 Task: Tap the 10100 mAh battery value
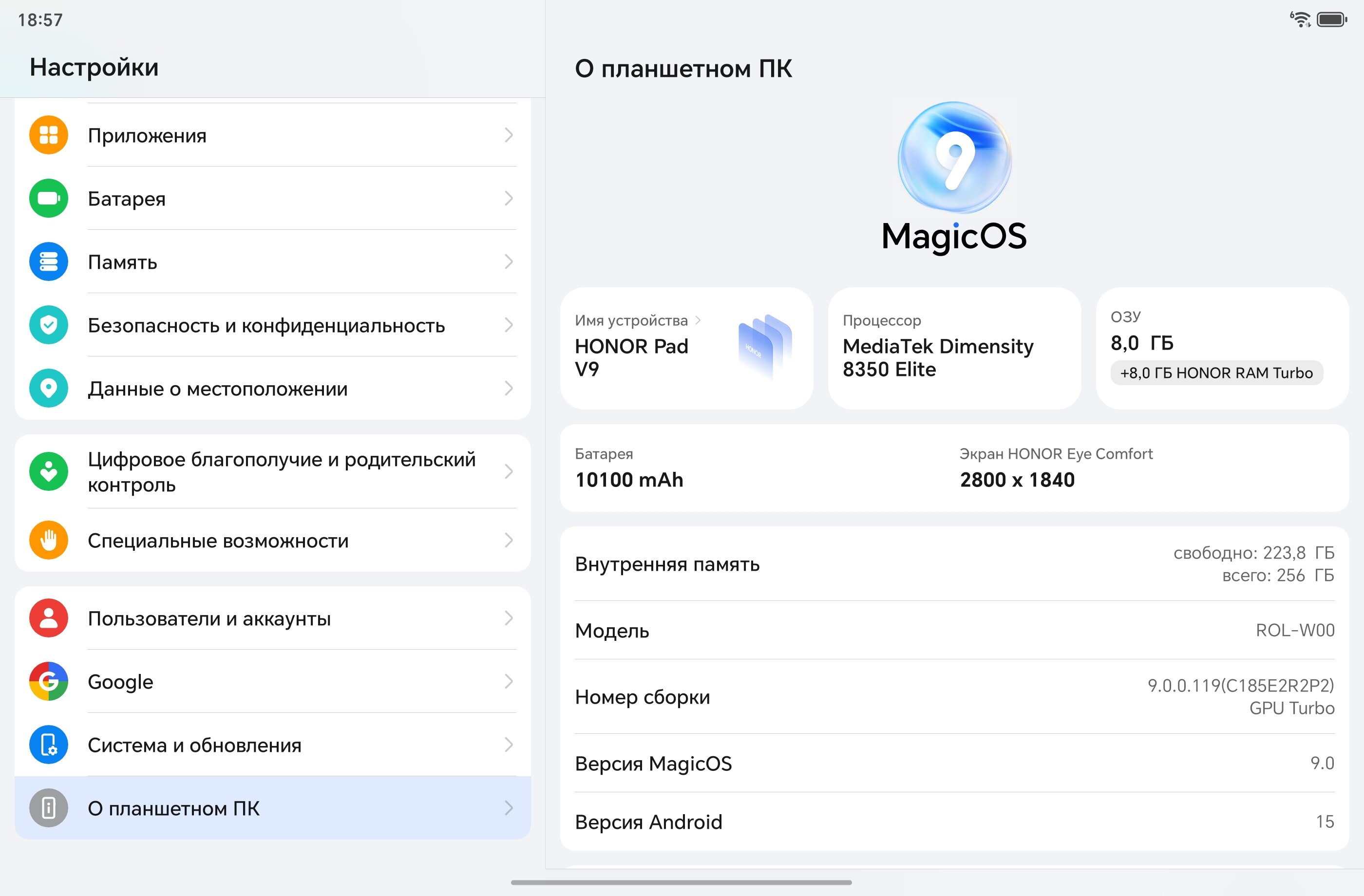click(x=629, y=480)
